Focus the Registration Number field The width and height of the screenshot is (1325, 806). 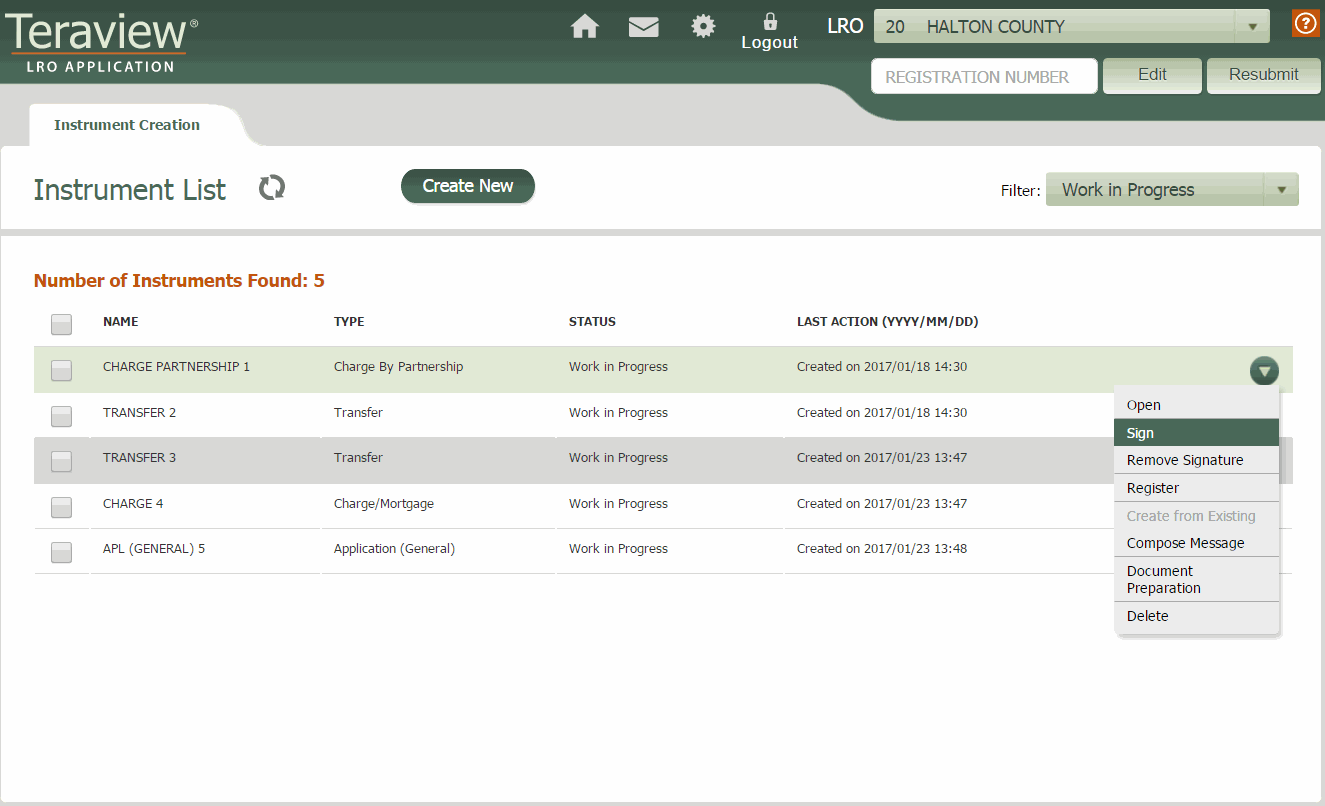tap(984, 77)
